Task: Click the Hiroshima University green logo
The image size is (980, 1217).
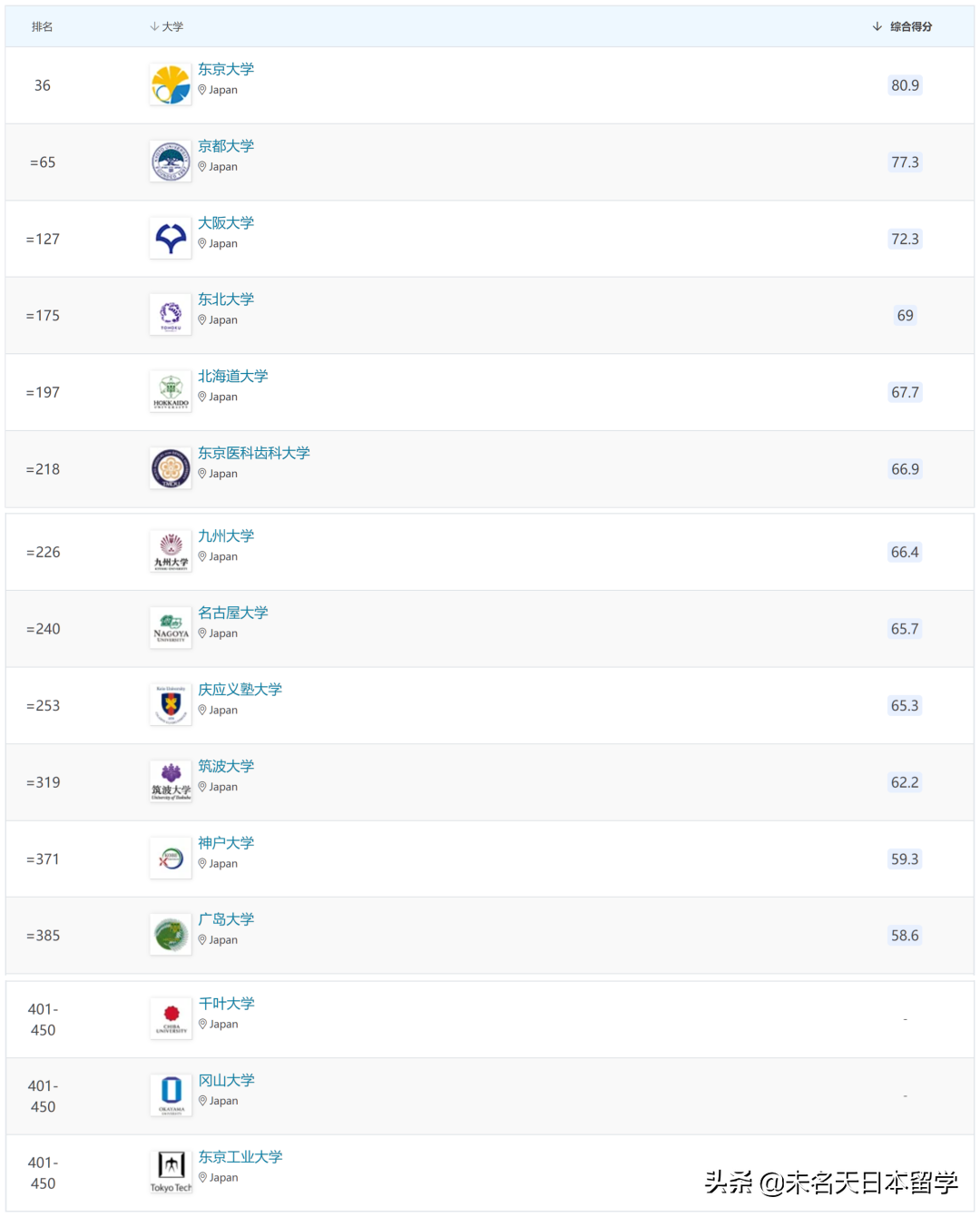Action: 171,935
